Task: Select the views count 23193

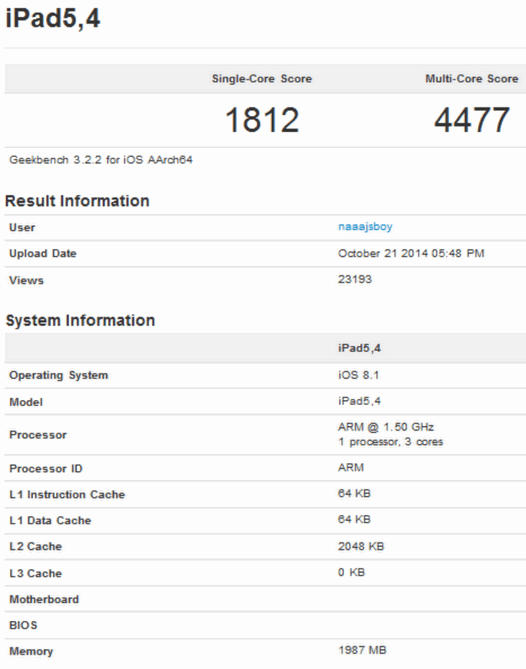Action: coord(355,279)
